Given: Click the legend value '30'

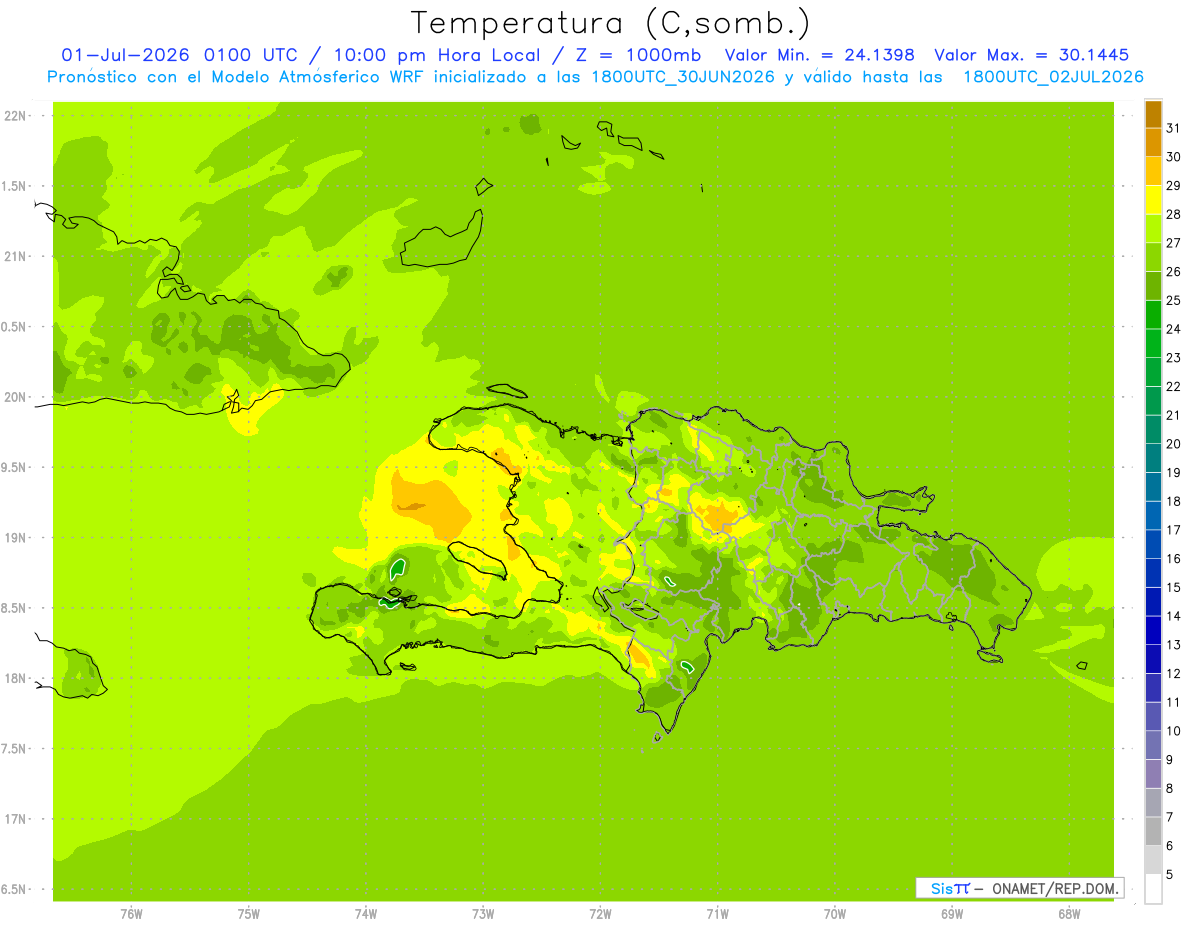Looking at the screenshot, I should (1174, 157).
